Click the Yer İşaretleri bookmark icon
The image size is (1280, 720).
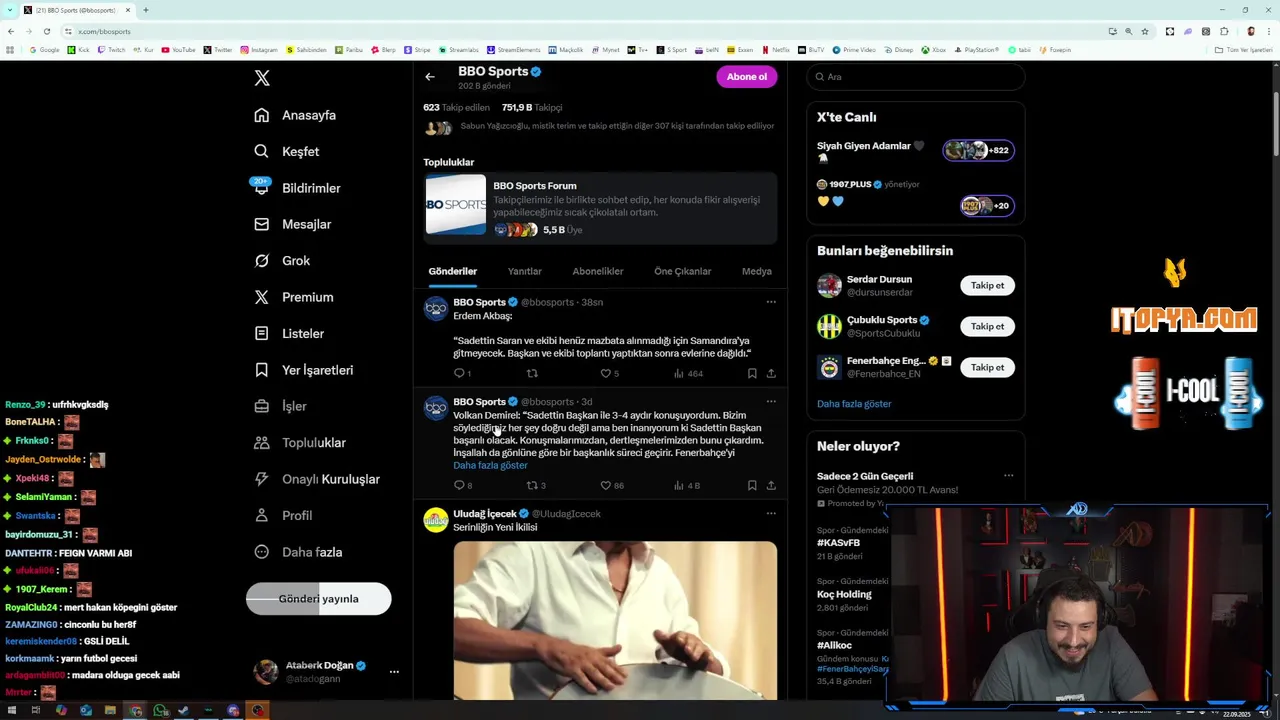tap(262, 370)
